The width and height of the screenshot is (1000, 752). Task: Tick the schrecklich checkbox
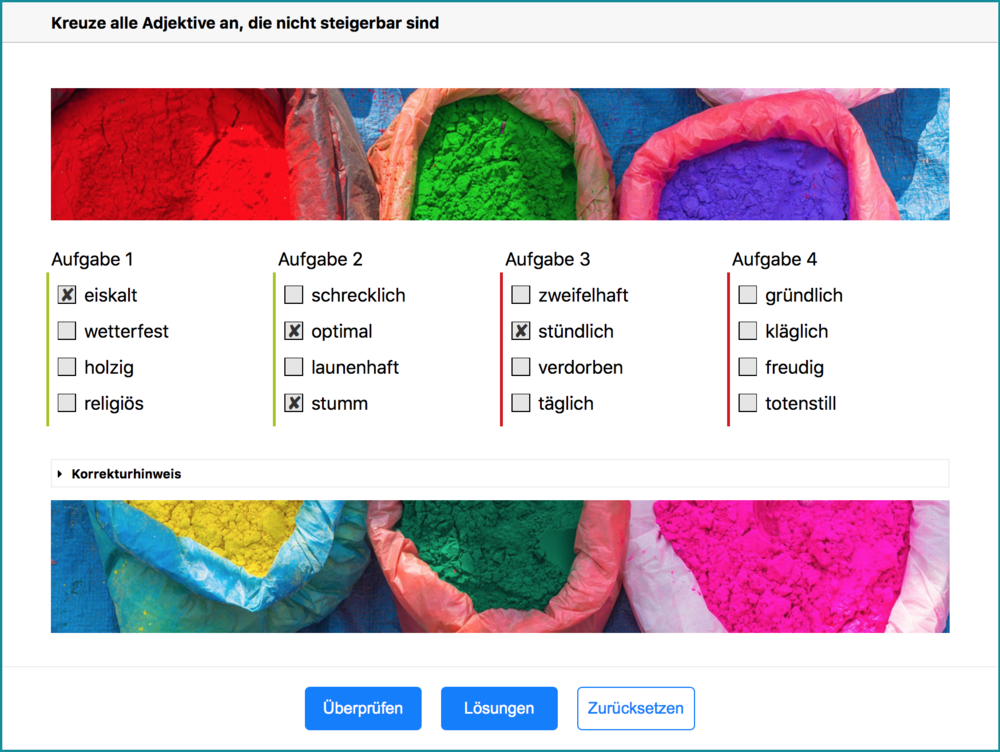coord(294,295)
